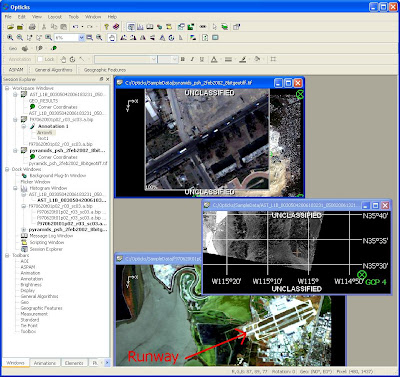Collapse the pyramids_psh workspace window node

(x=15, y=151)
